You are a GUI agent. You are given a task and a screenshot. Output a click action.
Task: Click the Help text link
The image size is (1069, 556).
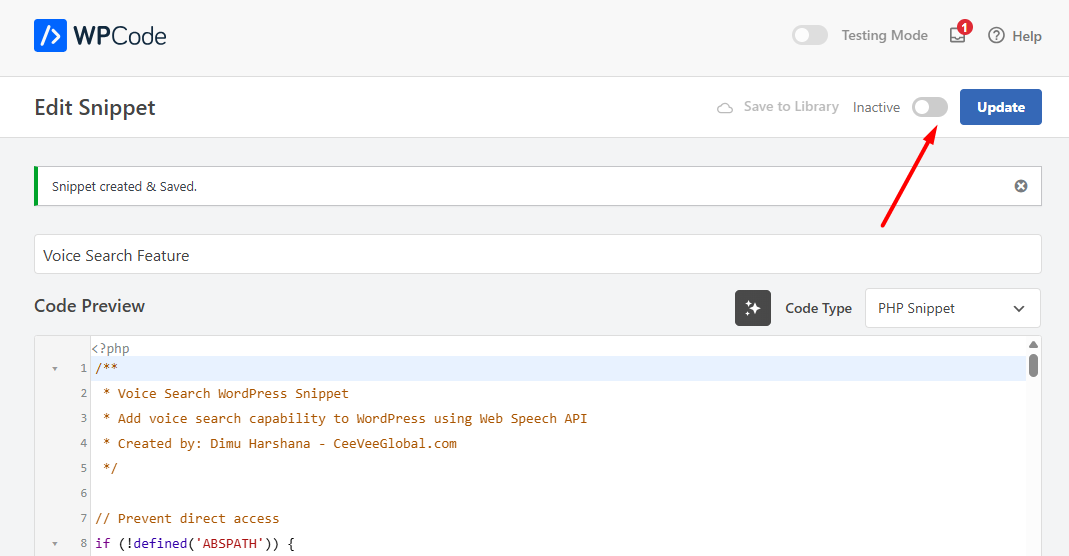1027,36
